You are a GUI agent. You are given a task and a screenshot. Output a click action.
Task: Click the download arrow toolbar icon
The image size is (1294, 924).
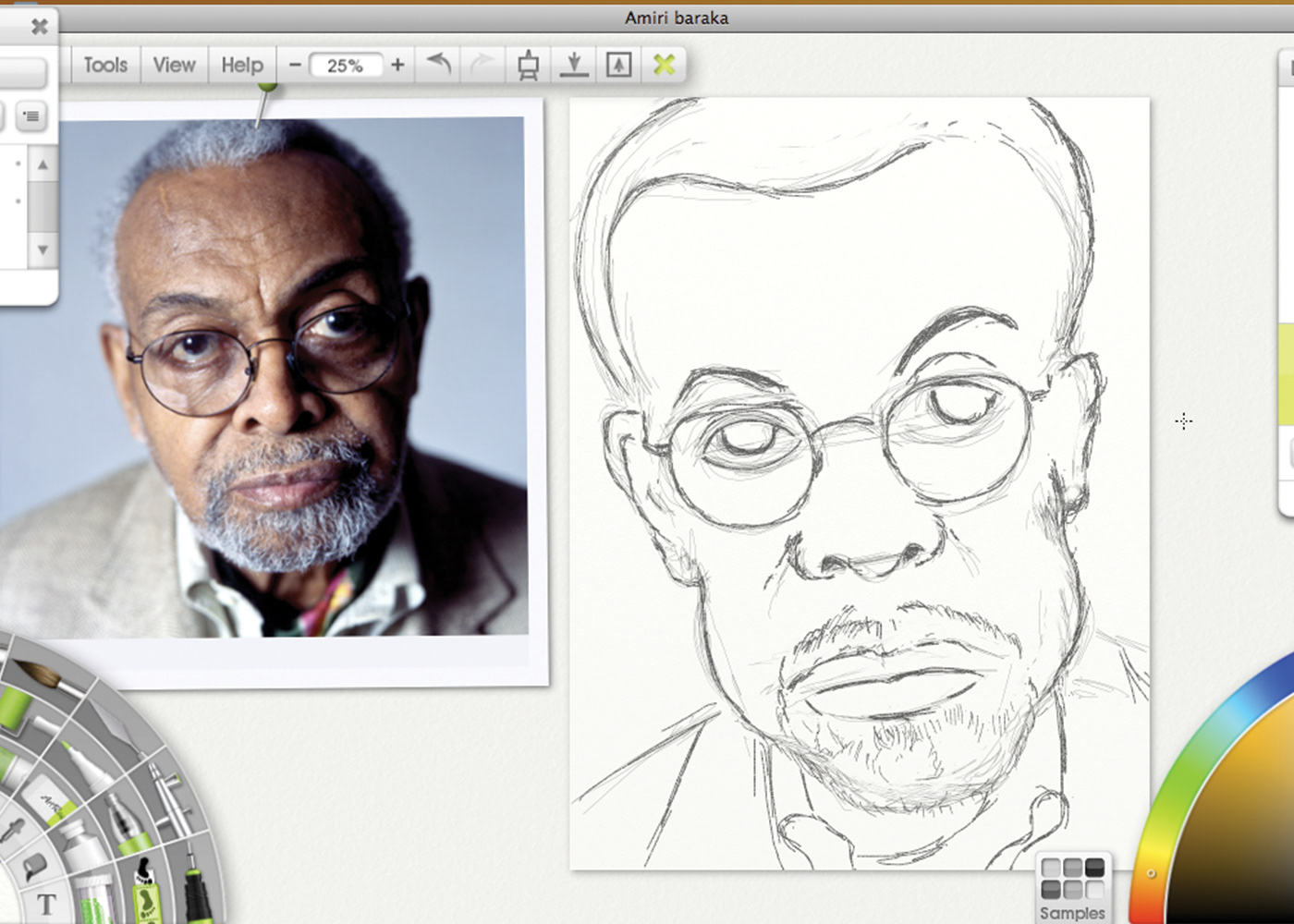574,65
